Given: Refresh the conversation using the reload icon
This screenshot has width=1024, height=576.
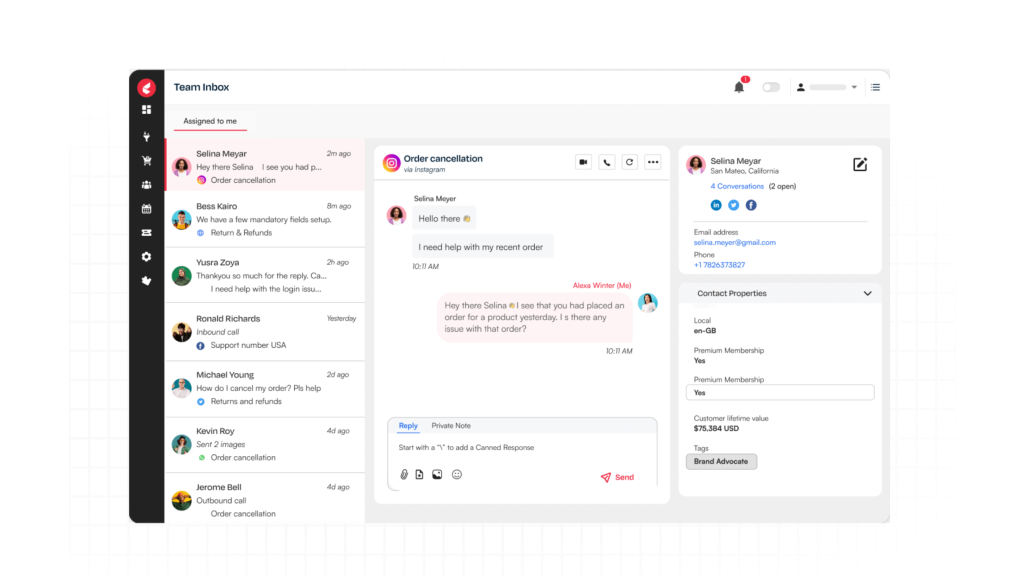Looking at the screenshot, I should coord(630,162).
